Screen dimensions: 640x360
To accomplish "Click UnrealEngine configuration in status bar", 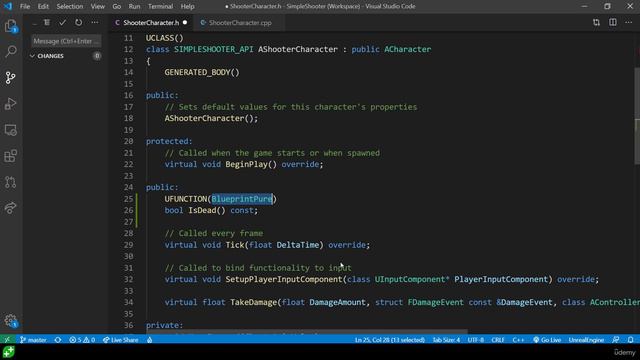I will point(586,340).
